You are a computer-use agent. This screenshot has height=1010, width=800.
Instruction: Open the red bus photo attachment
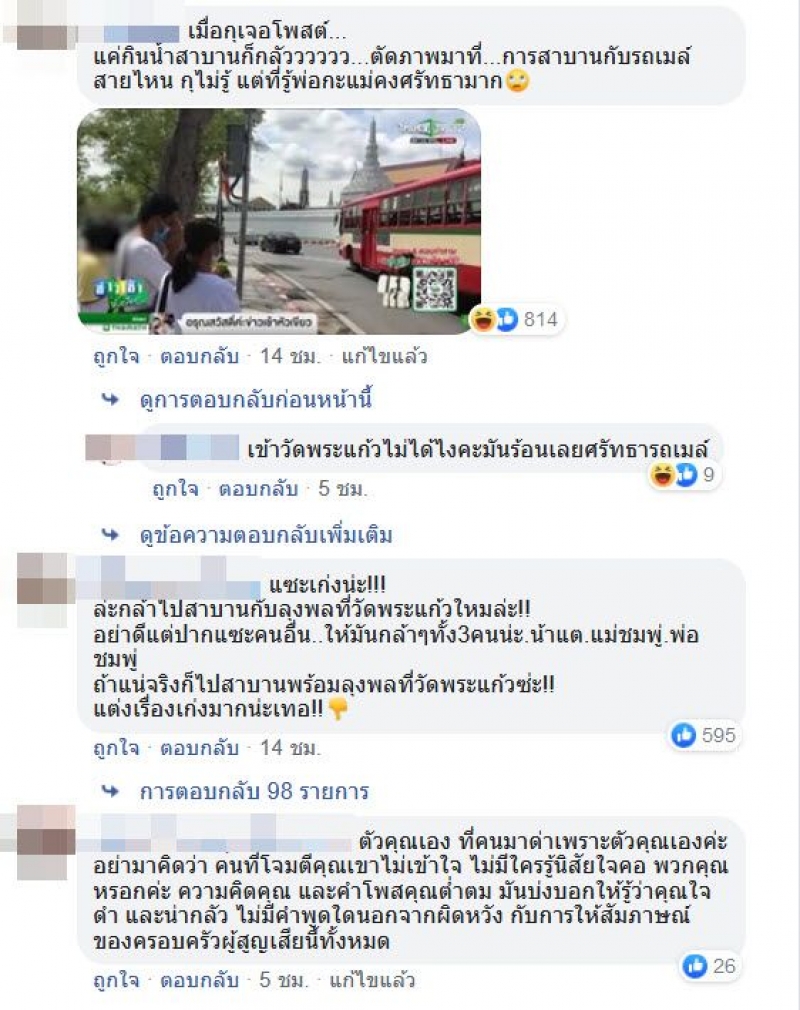[279, 221]
